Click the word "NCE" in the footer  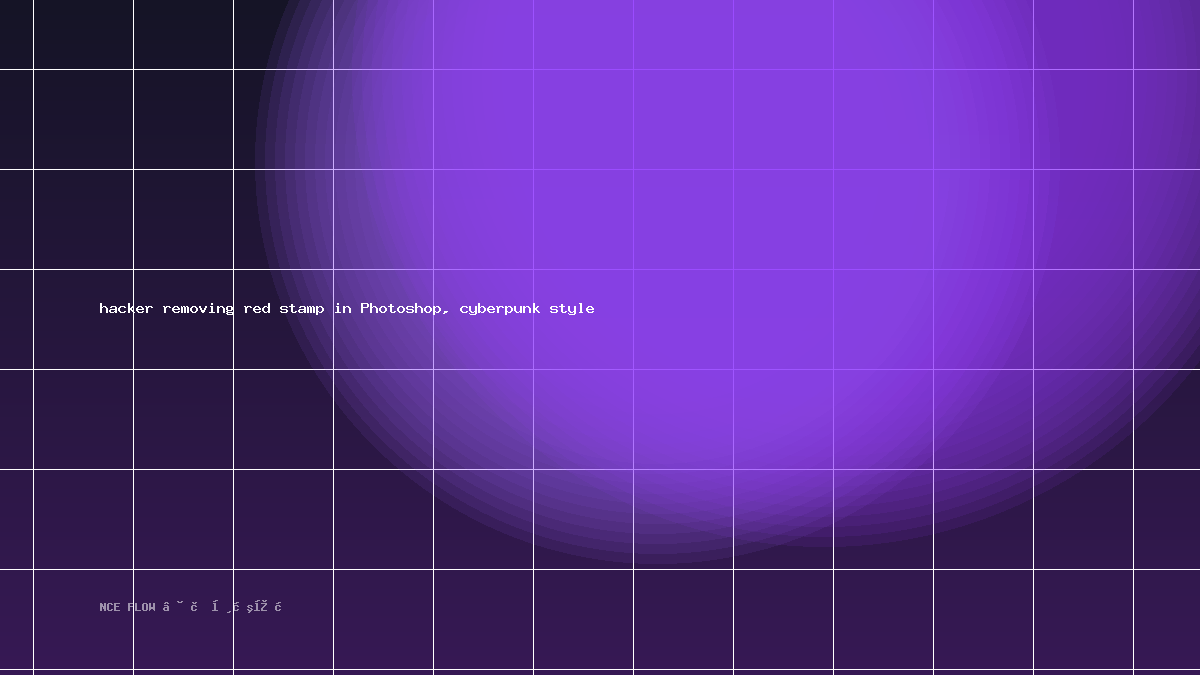110,607
